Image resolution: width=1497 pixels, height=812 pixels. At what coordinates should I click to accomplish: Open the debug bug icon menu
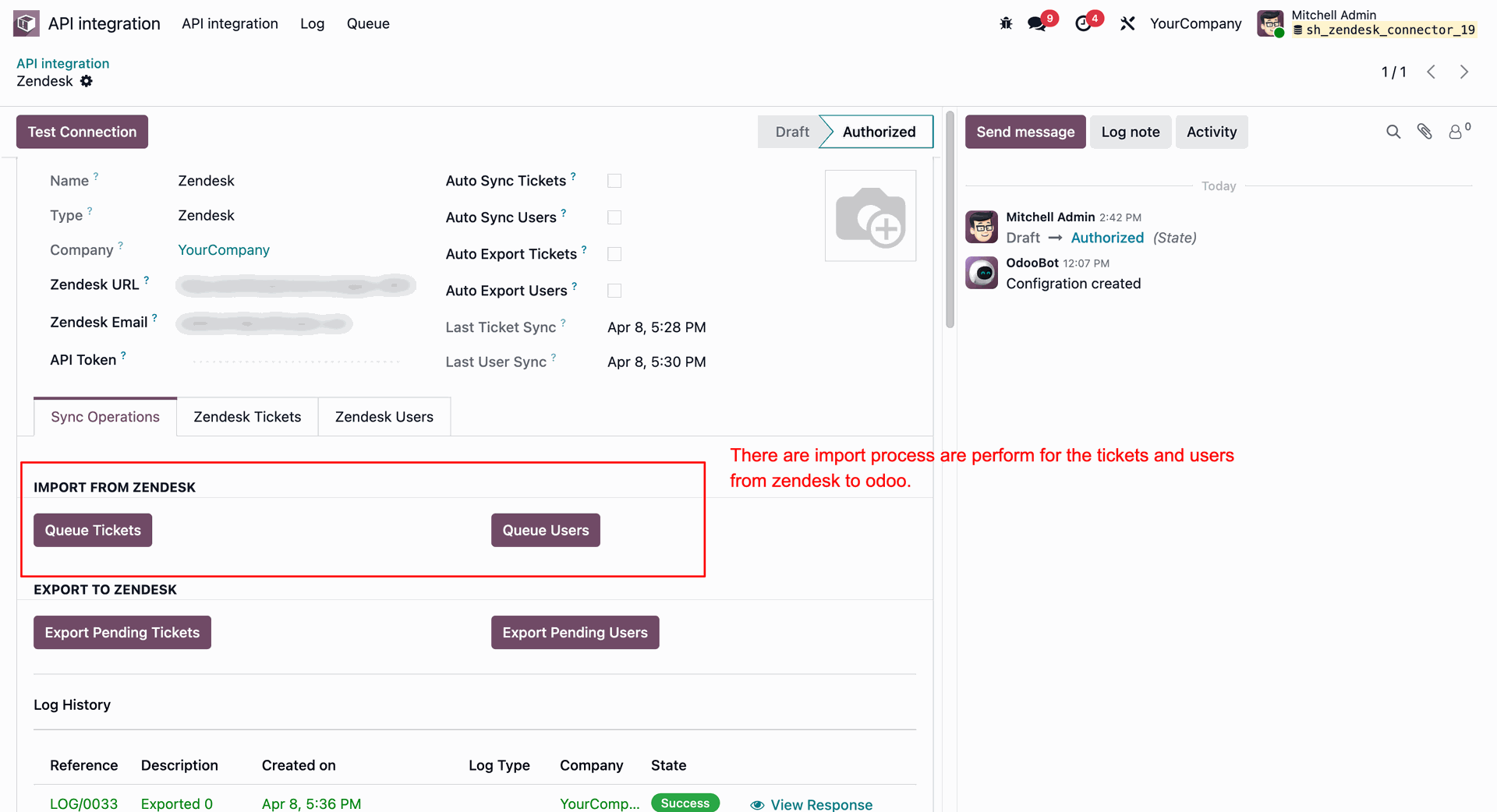tap(1006, 23)
